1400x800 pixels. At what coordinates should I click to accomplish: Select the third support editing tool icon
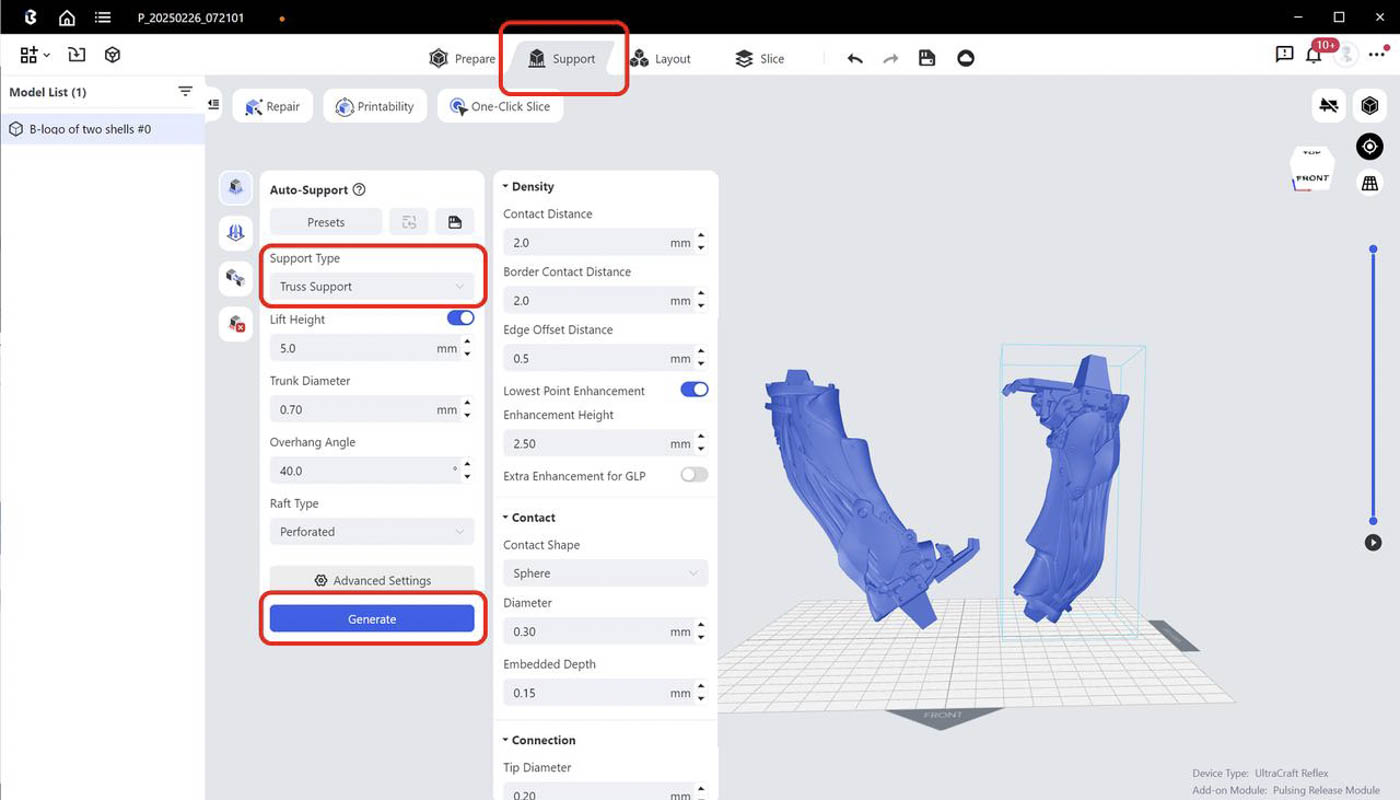235,278
